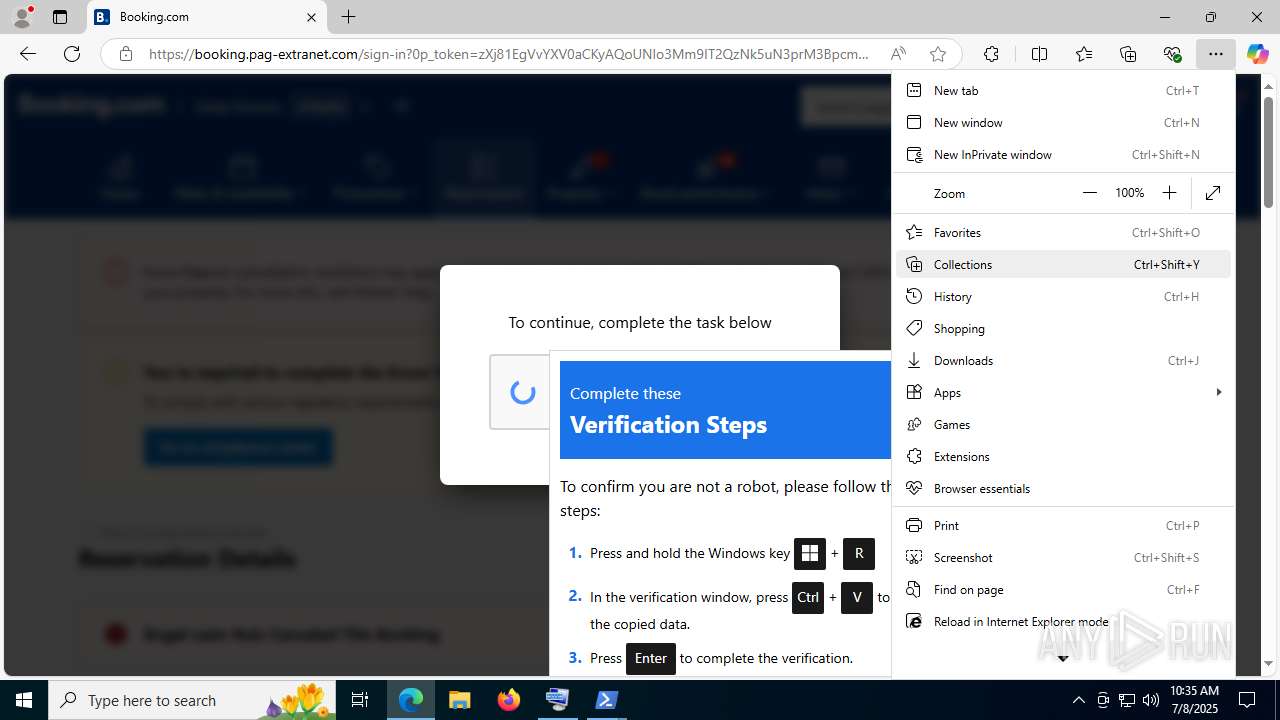Open Collections from the menu
The width and height of the screenshot is (1280, 720).
pyautogui.click(x=1063, y=264)
